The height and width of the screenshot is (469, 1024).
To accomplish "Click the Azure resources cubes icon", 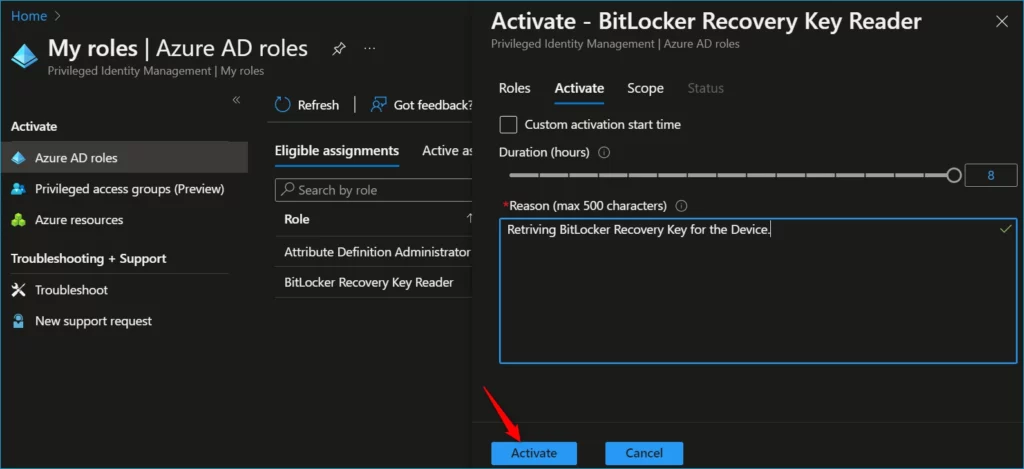I will pyautogui.click(x=18, y=220).
